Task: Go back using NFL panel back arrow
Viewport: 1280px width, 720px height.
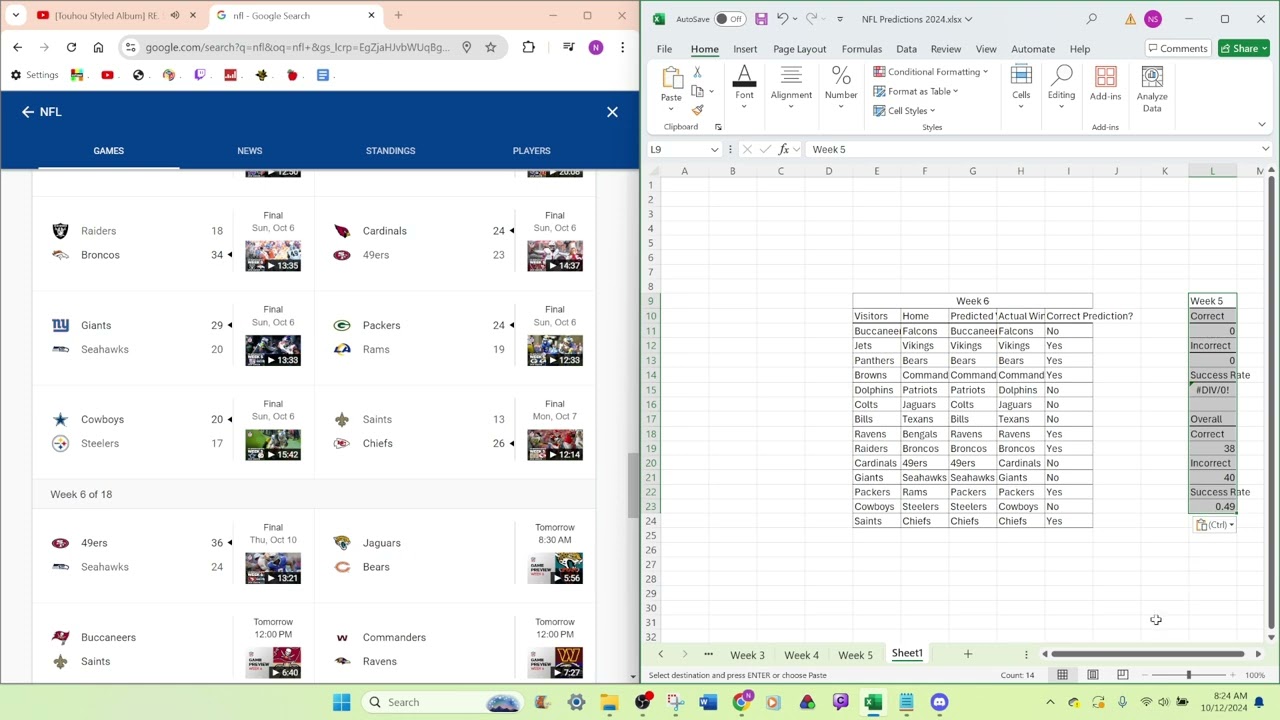Action: click(27, 112)
